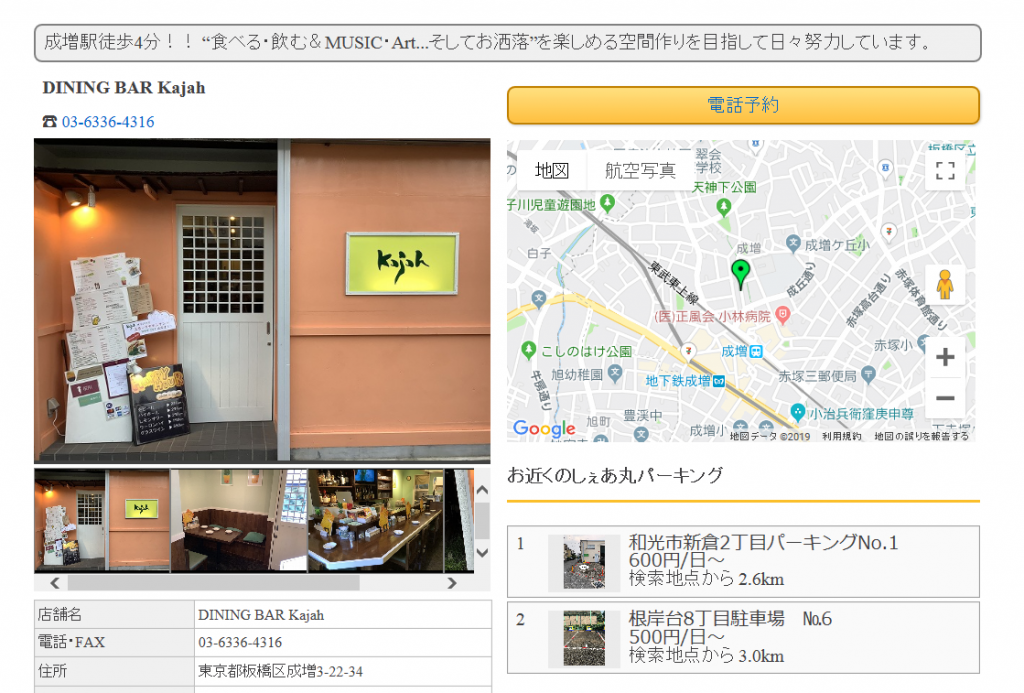1024x693 pixels.
Task: Click thumbnail strip scroll down arrow
Action: [482, 553]
